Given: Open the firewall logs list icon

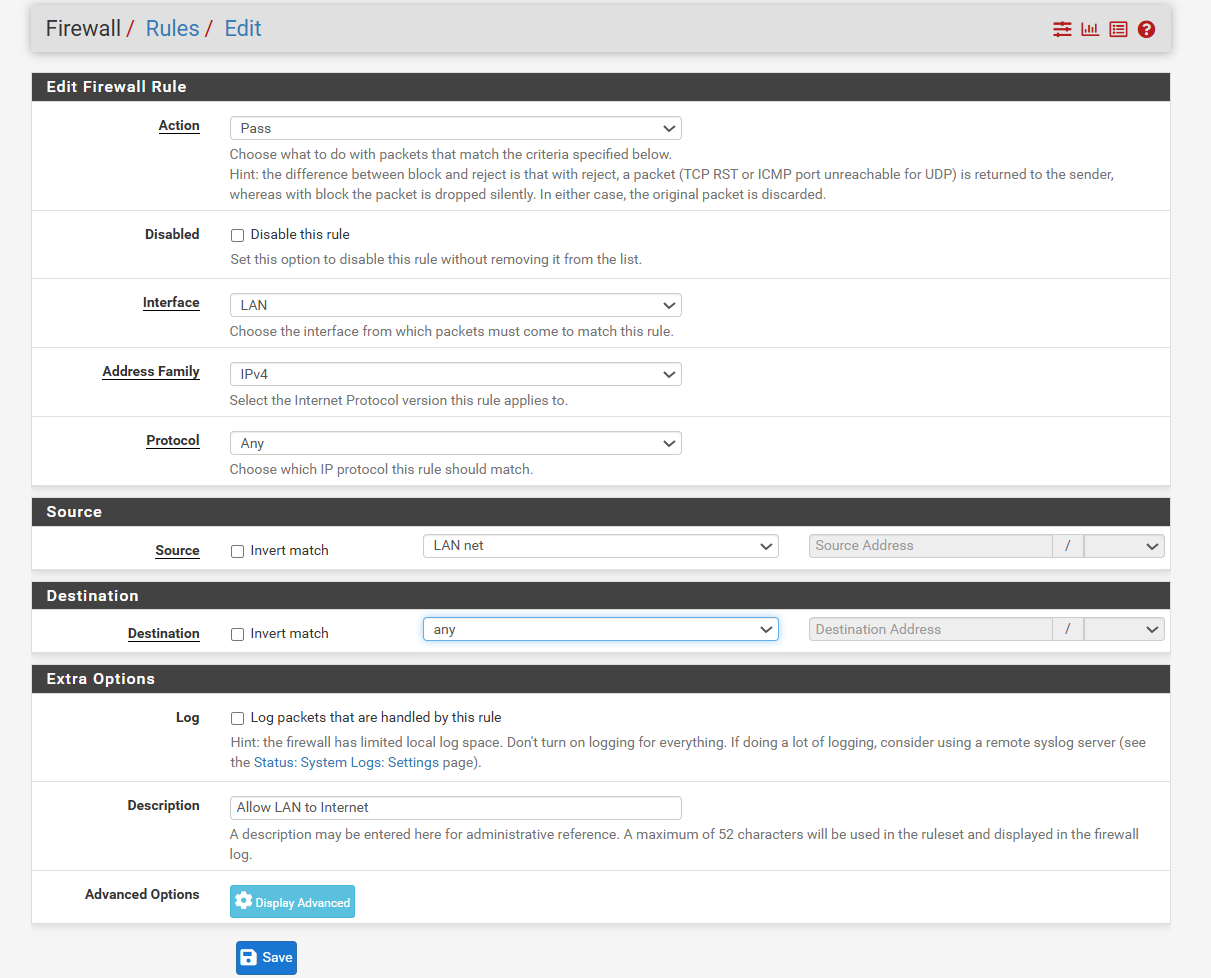Looking at the screenshot, I should point(1118,29).
